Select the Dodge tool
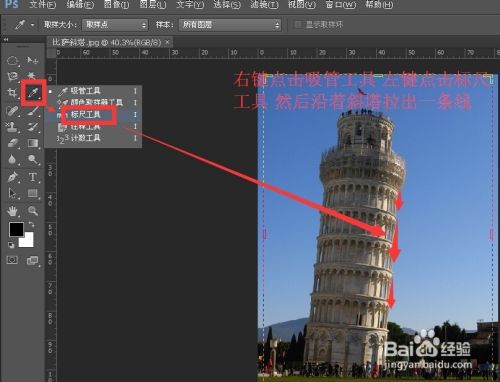Viewport: 500px width, 382px height. click(x=32, y=160)
